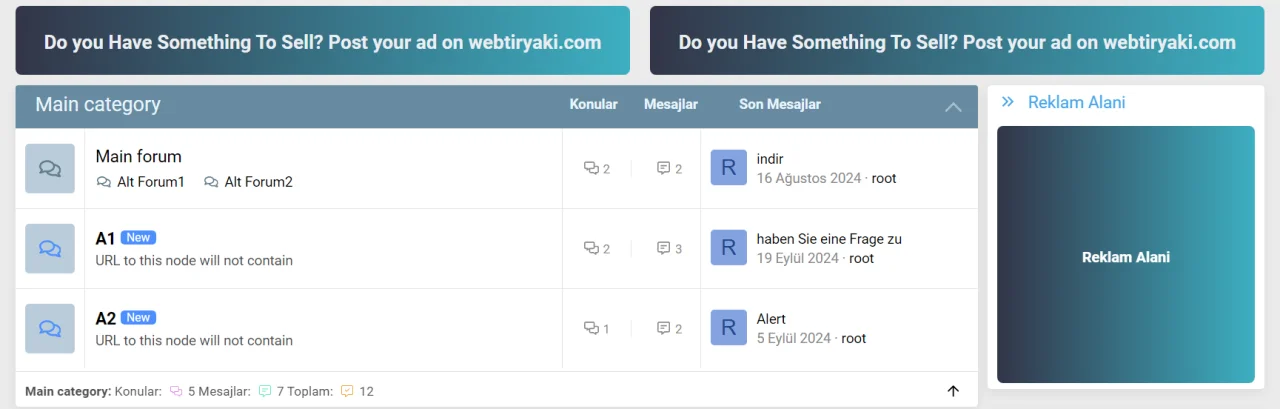
Task: Click the Main forum node icon
Action: (x=50, y=168)
